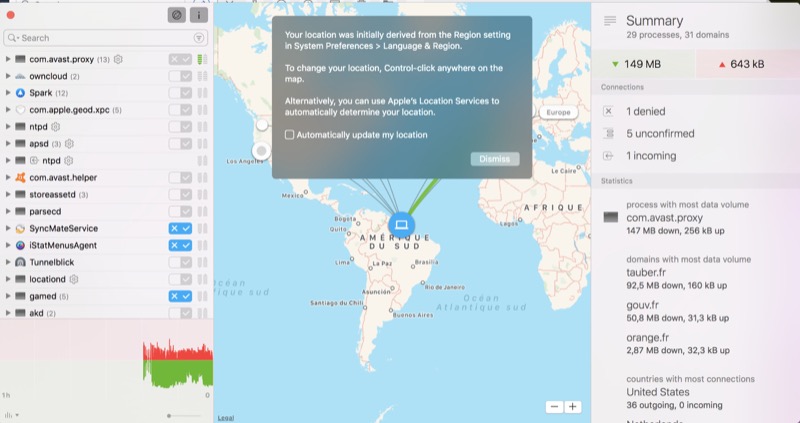Click the laptop location marker on the map
800x423 pixels.
click(401, 224)
